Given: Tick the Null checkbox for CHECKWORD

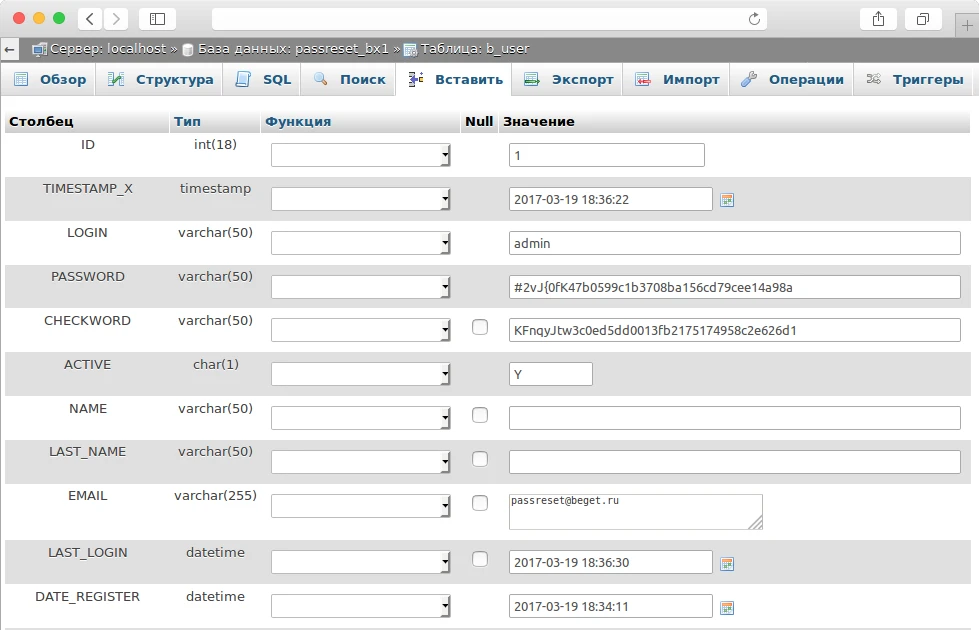Looking at the screenshot, I should (x=480, y=327).
